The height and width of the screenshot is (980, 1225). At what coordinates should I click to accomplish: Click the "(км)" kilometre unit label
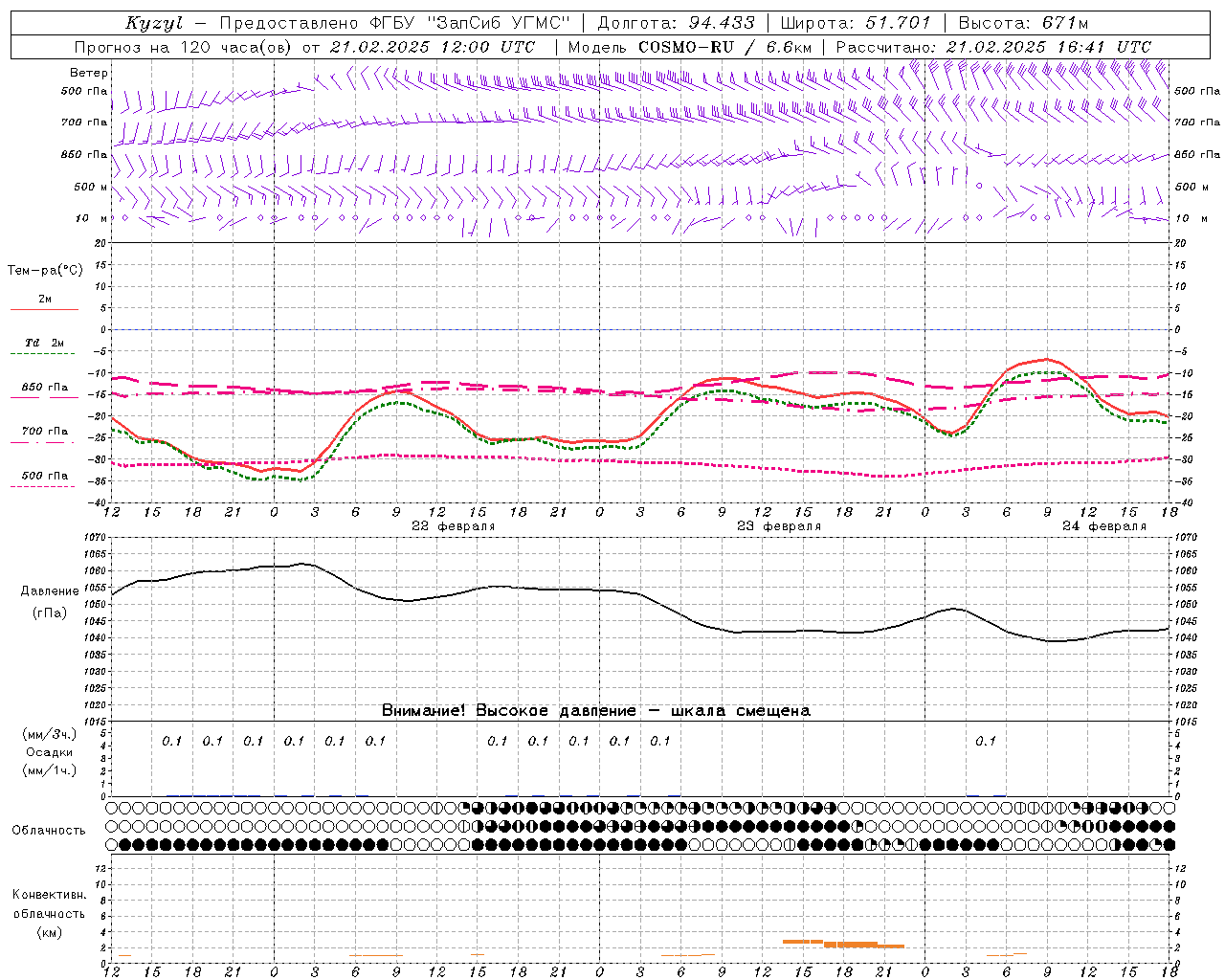coord(49,932)
